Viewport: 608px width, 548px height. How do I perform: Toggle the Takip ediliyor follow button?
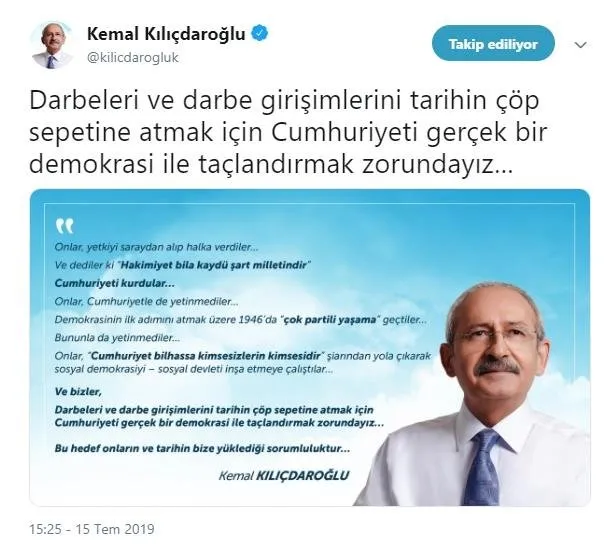pos(493,43)
